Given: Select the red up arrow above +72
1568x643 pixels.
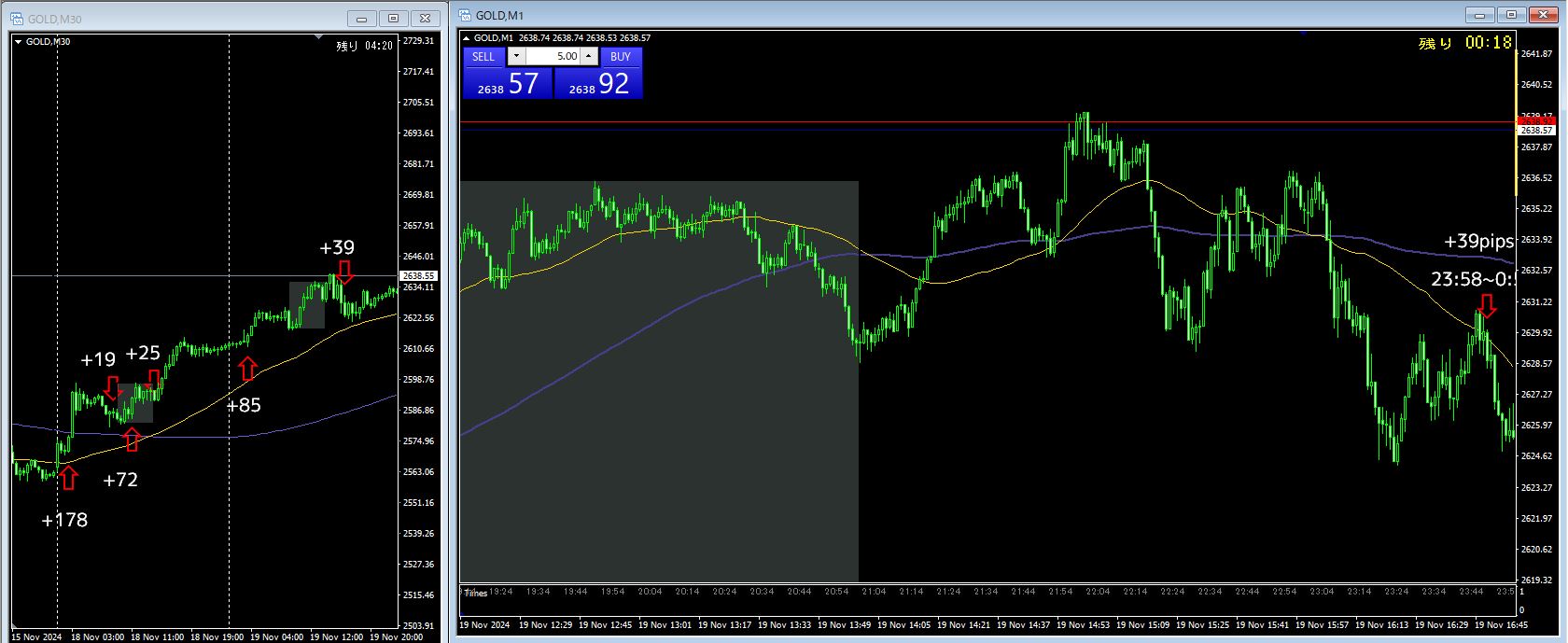Looking at the screenshot, I should pos(132,439).
